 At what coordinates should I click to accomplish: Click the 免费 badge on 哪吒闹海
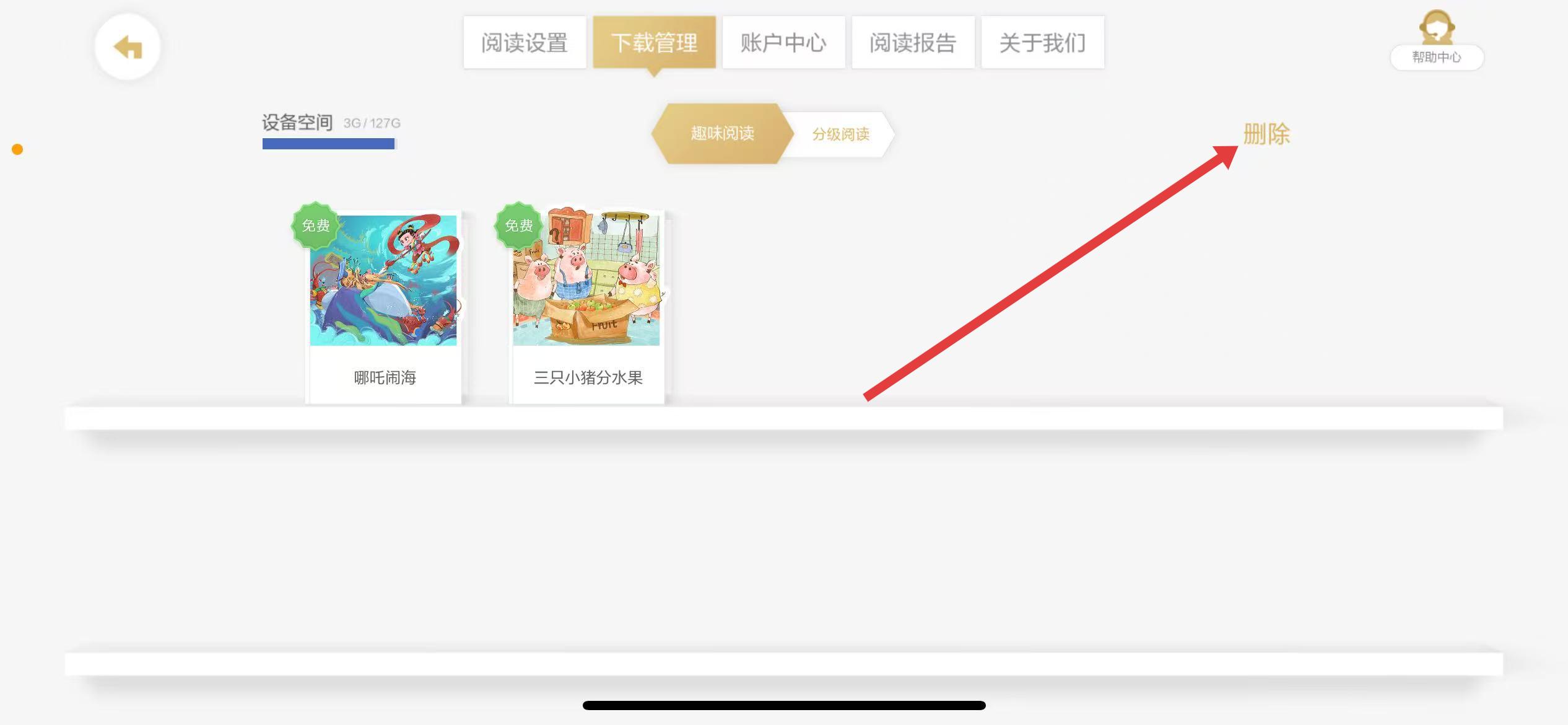click(x=316, y=226)
